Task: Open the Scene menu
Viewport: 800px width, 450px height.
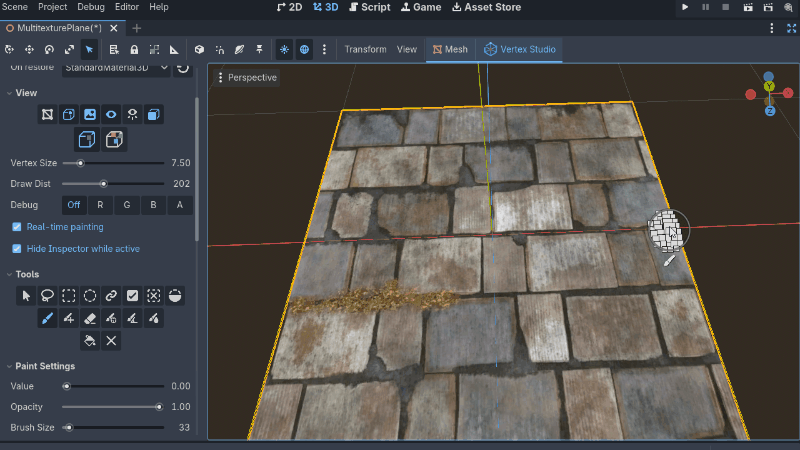Action: tap(14, 7)
